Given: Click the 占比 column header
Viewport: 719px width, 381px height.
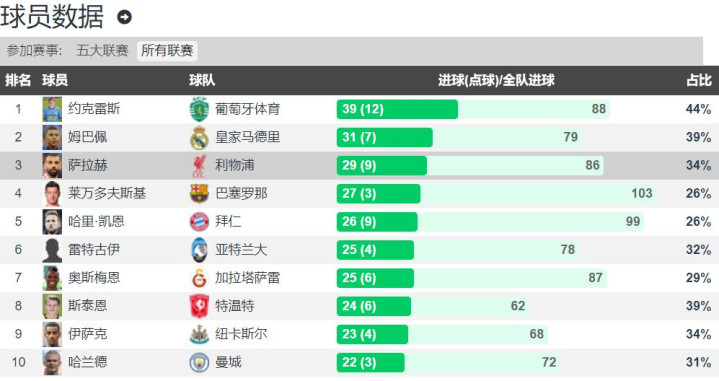Looking at the screenshot, I should tap(699, 81).
